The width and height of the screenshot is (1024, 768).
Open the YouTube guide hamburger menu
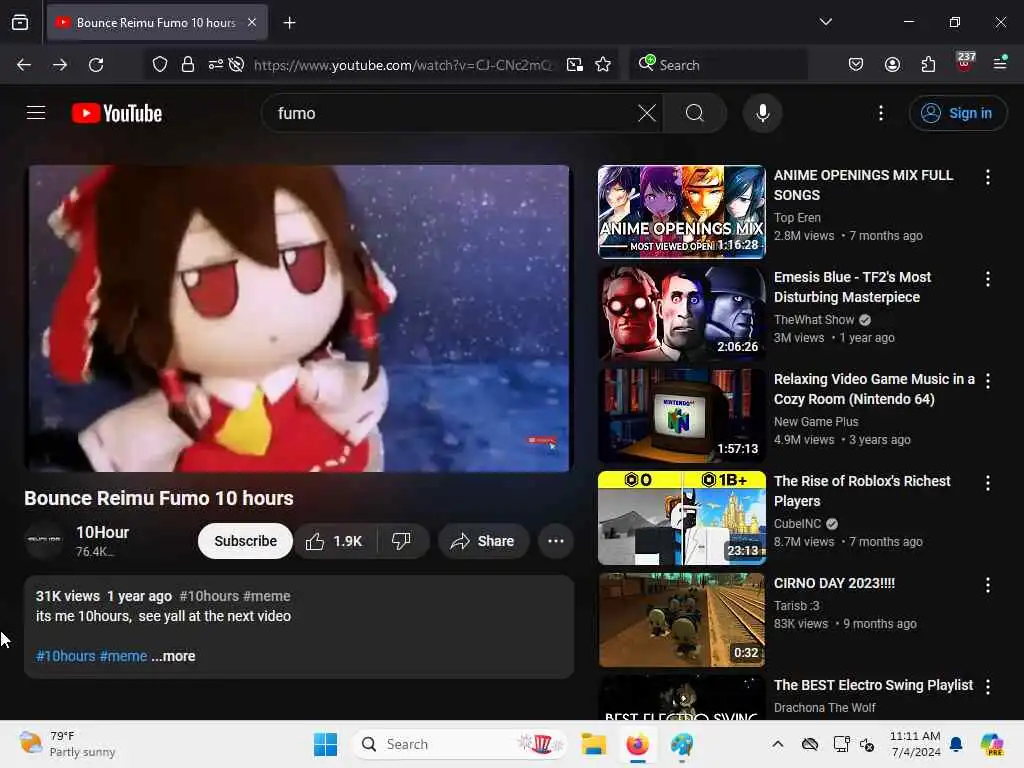[36, 113]
